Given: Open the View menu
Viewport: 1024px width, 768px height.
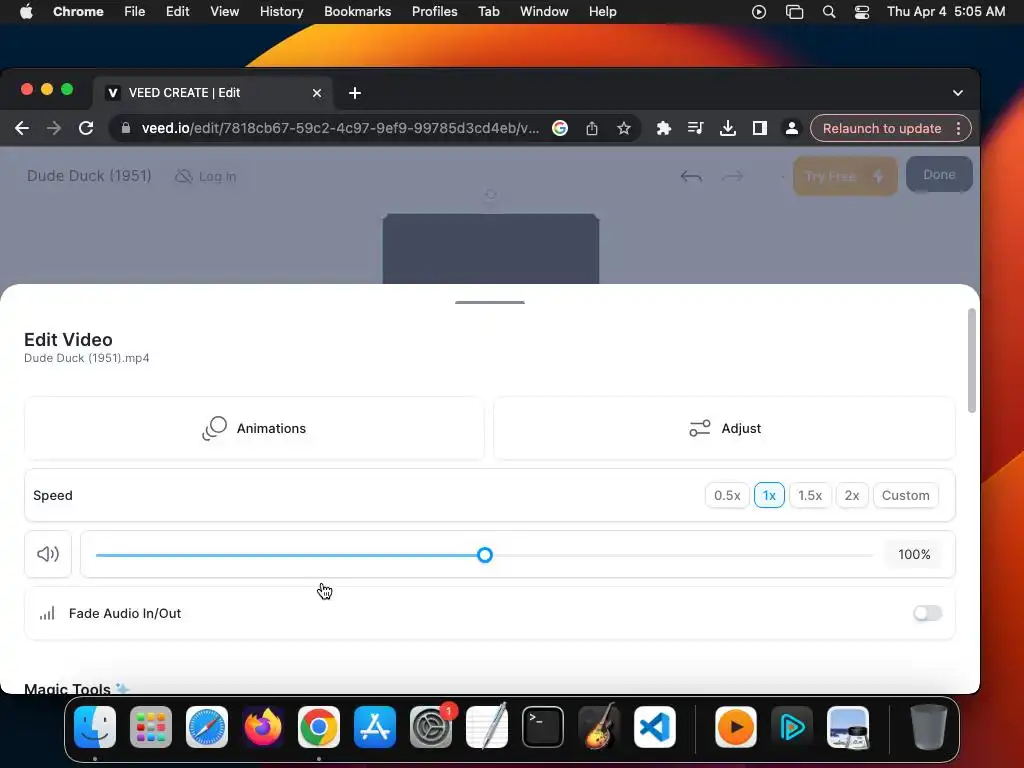Looking at the screenshot, I should [x=225, y=11].
